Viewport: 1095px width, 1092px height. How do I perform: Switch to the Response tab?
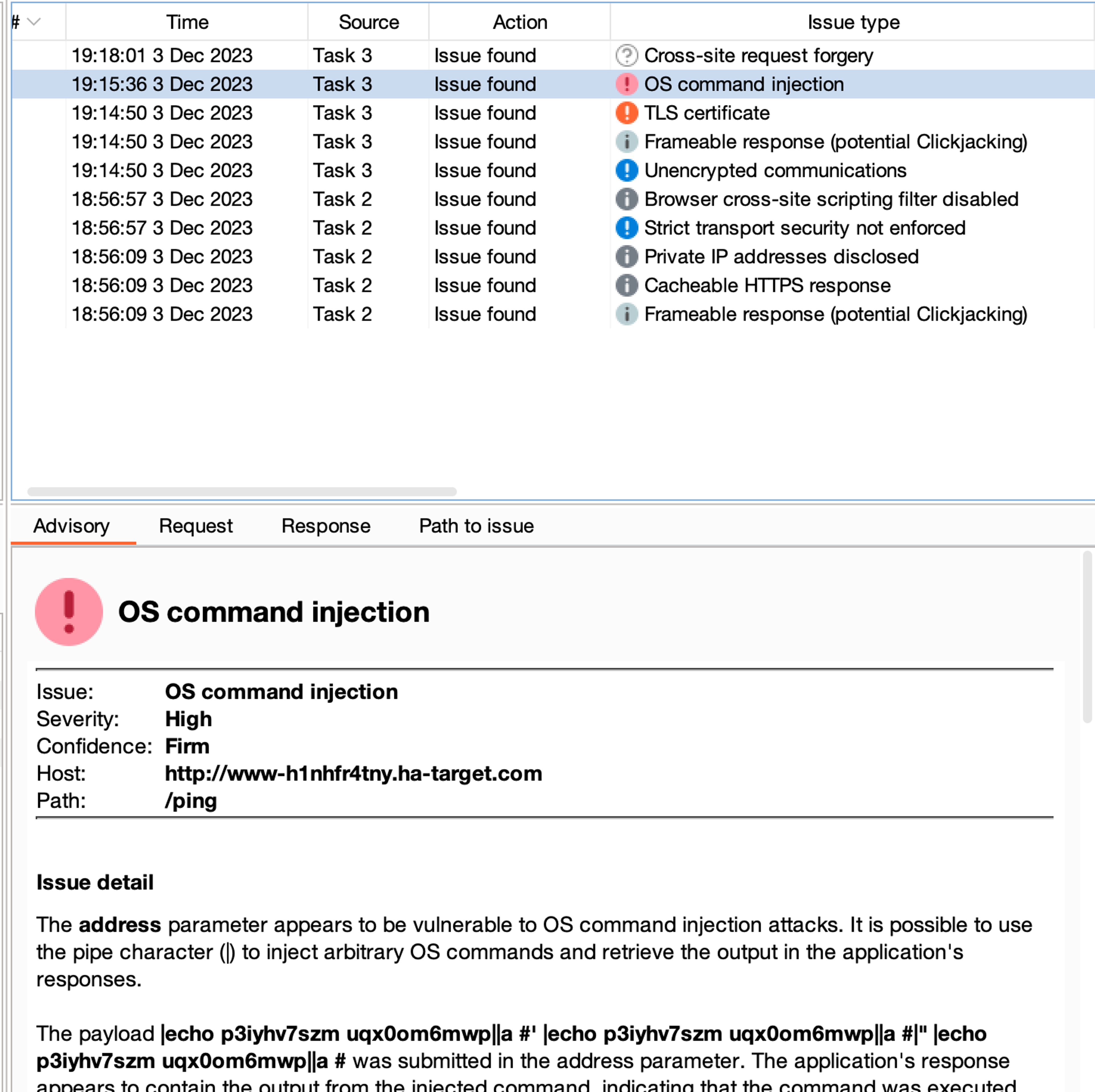point(326,526)
